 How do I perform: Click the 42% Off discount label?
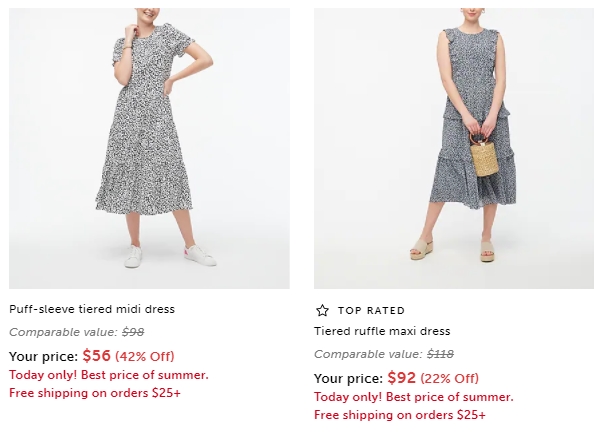coord(145,357)
